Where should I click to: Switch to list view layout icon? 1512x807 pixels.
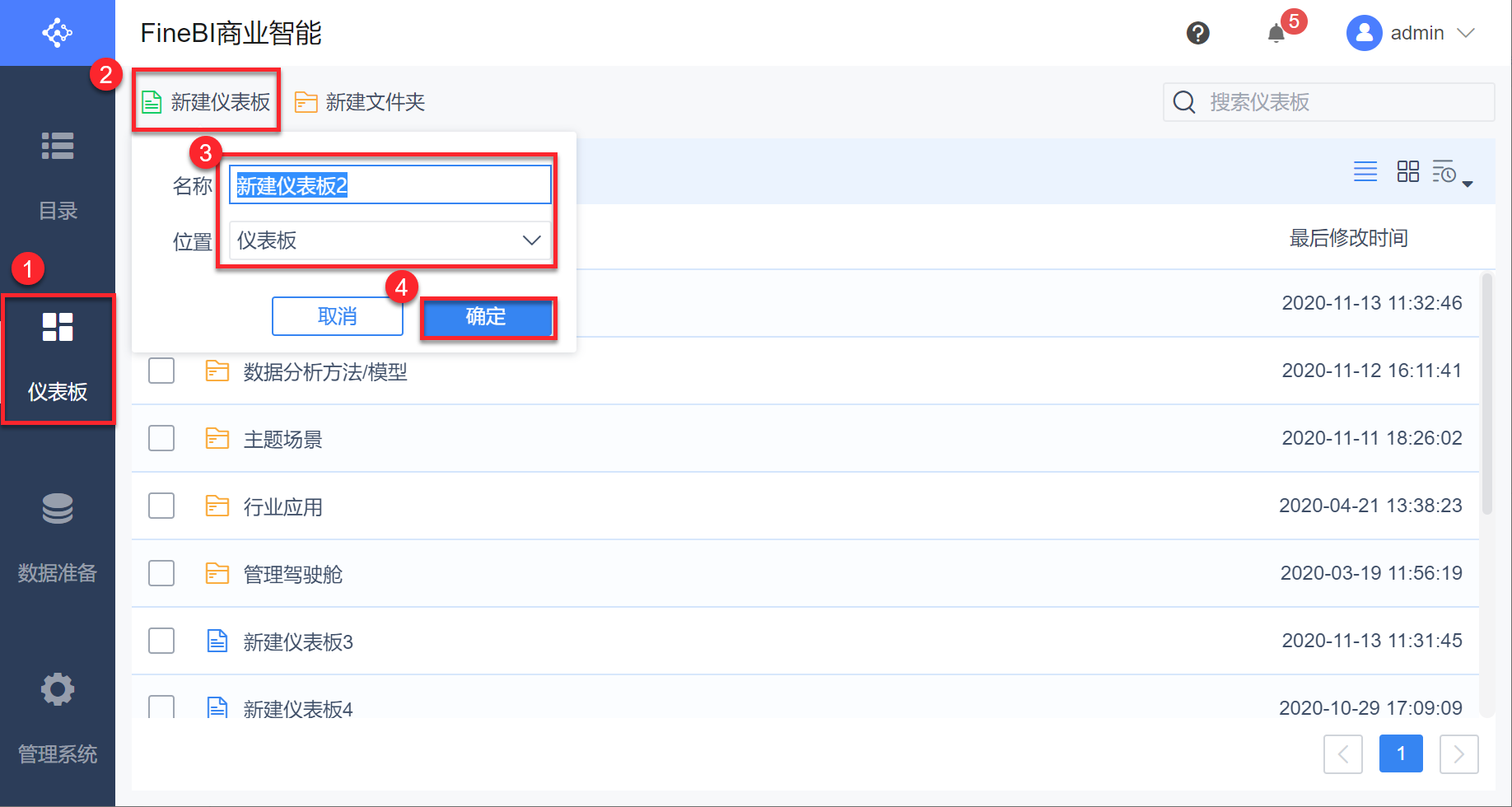point(1365,171)
